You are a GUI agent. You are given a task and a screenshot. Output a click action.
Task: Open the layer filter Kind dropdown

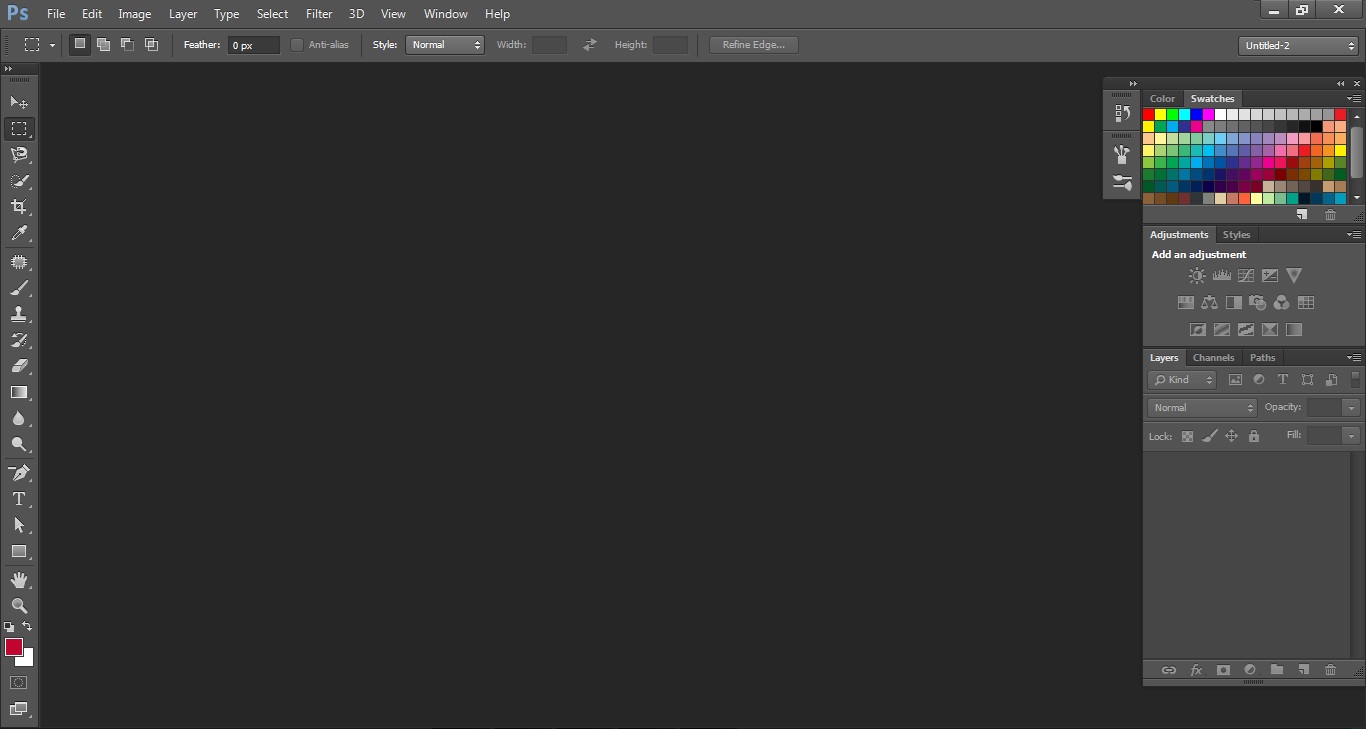(x=1182, y=380)
